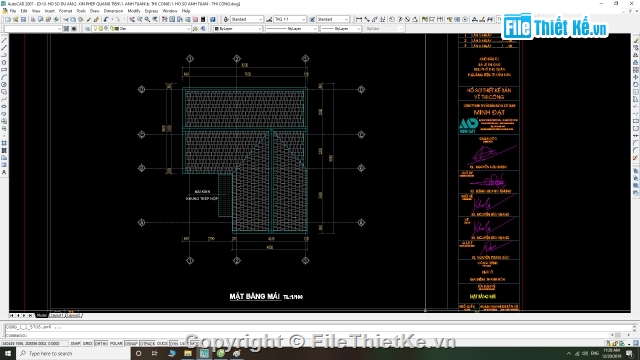Click the Layer Previous icon
Viewport: 640px width, 360px height.
tap(203, 29)
